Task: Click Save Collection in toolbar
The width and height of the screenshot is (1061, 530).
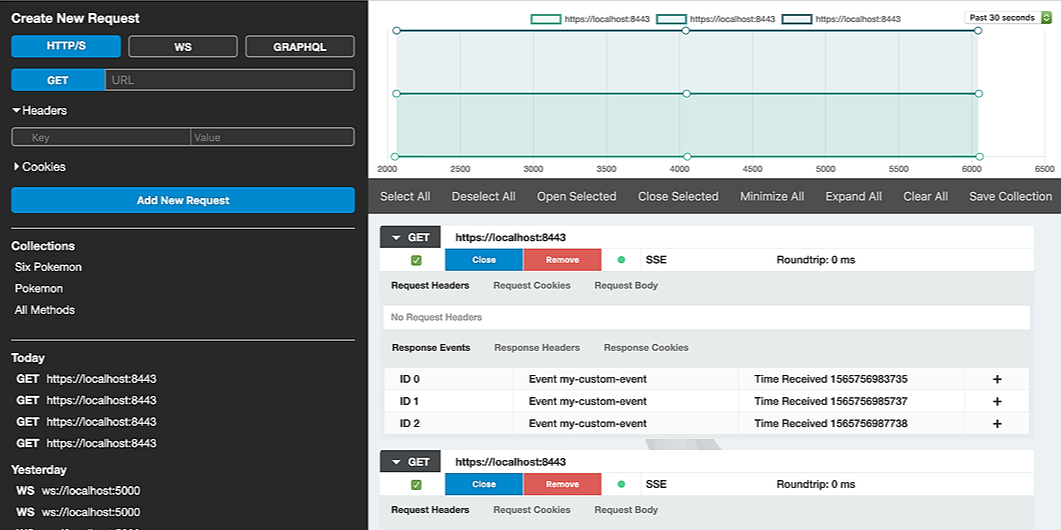Action: 1010,196
